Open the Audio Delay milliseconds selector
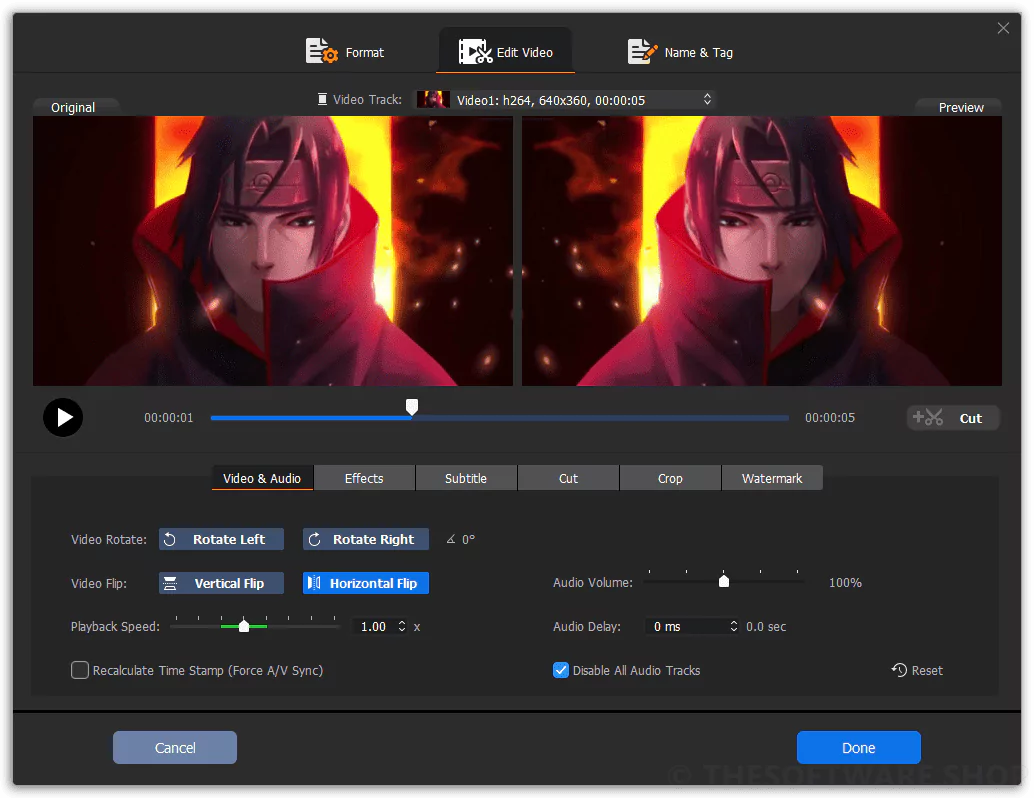Screen dimensions: 1034x798 (x=733, y=626)
